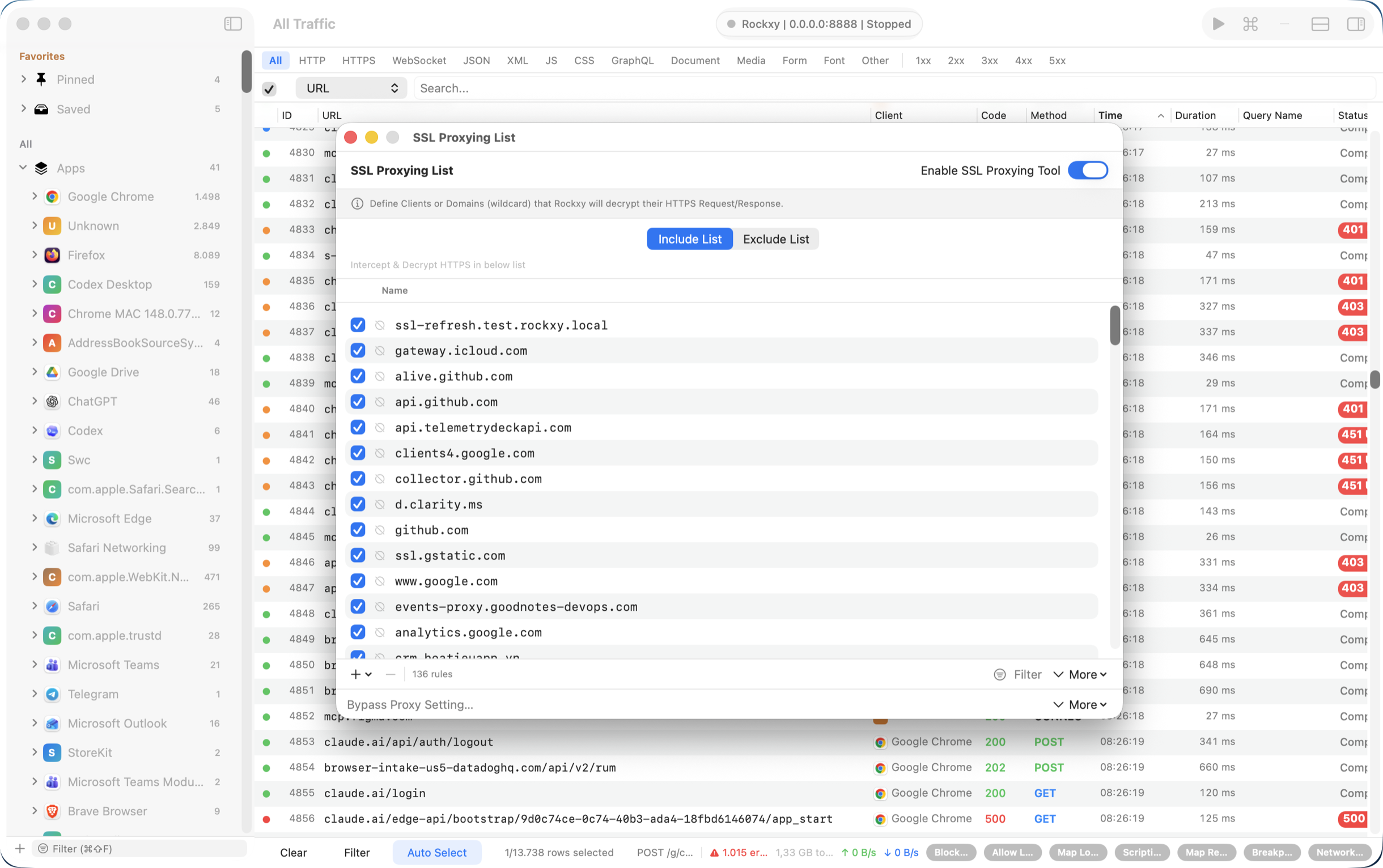Select the Microsoft Outlook icon in sidebar
1383x868 pixels.
click(x=52, y=724)
